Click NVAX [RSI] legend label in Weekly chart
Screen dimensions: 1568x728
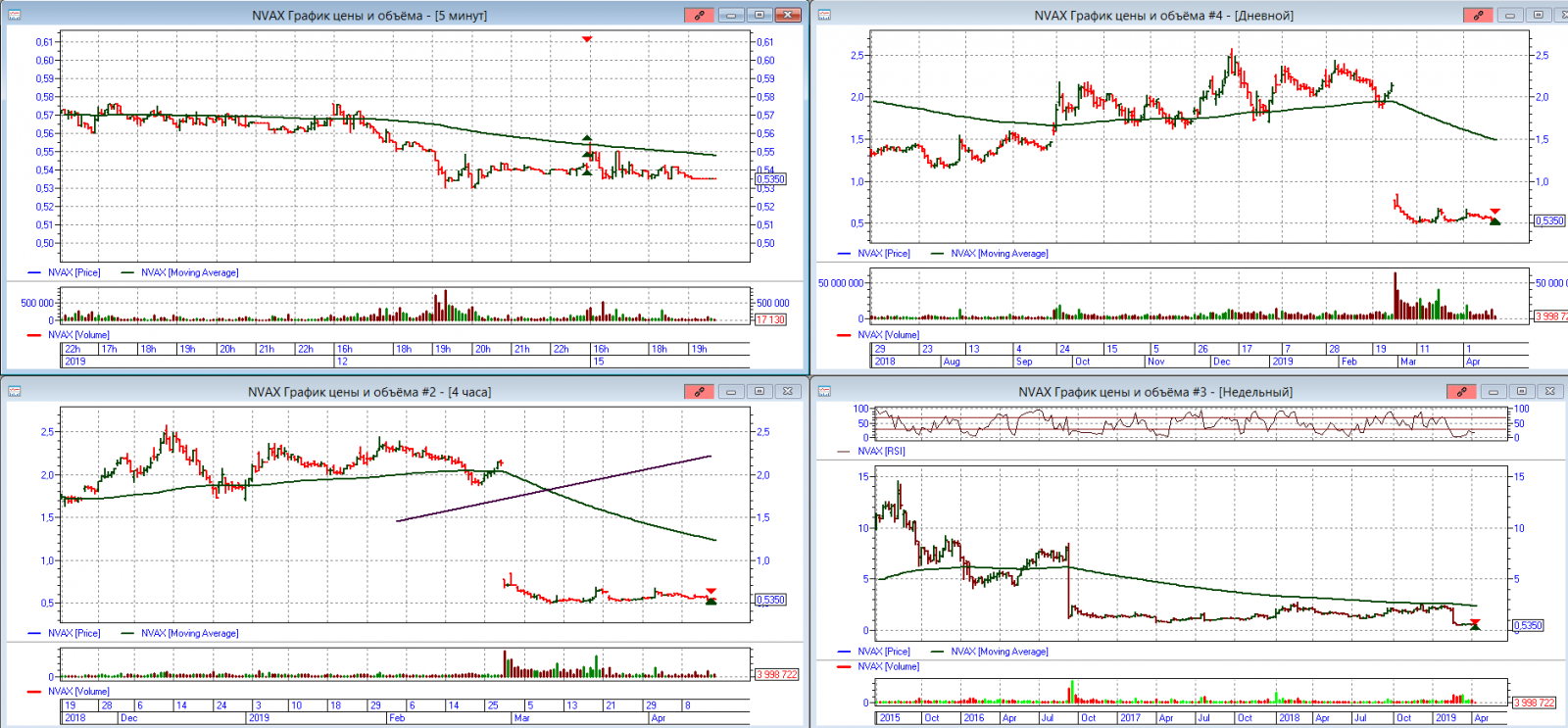881,451
